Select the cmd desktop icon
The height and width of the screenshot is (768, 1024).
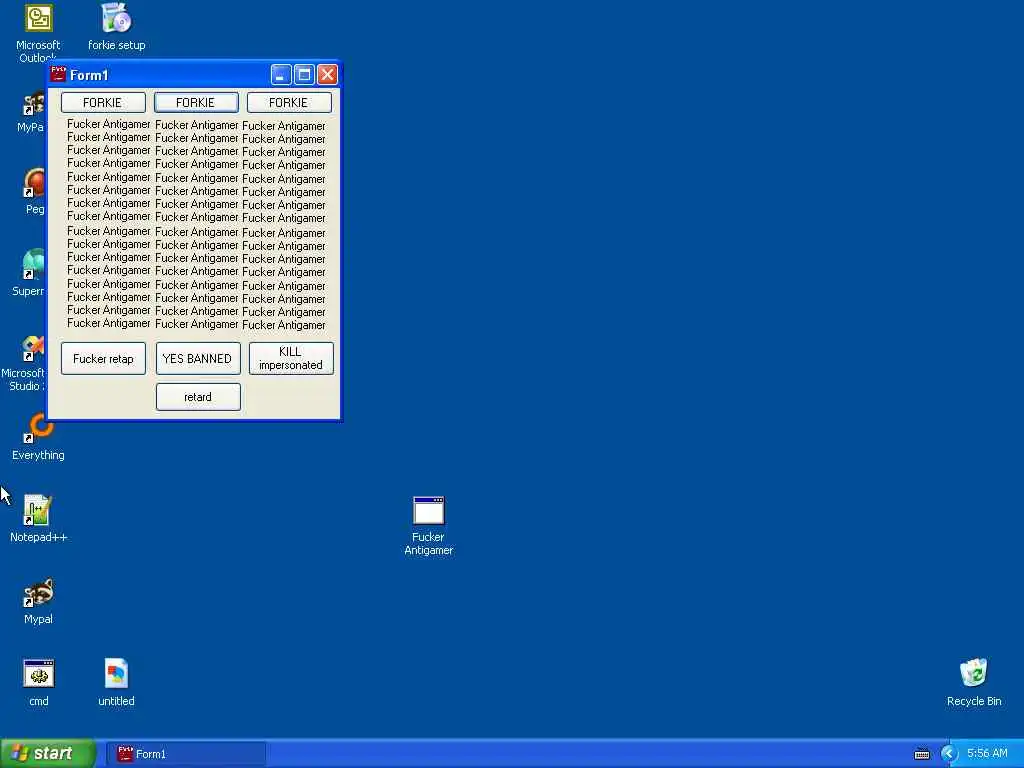(x=39, y=682)
